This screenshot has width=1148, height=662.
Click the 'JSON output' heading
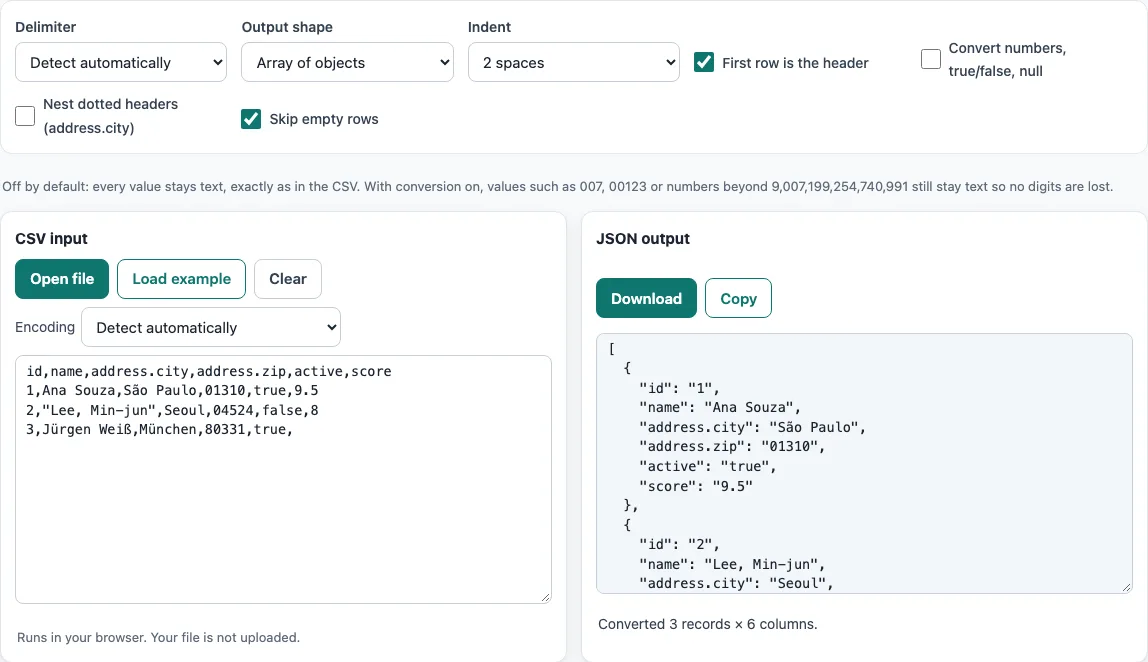tap(643, 239)
